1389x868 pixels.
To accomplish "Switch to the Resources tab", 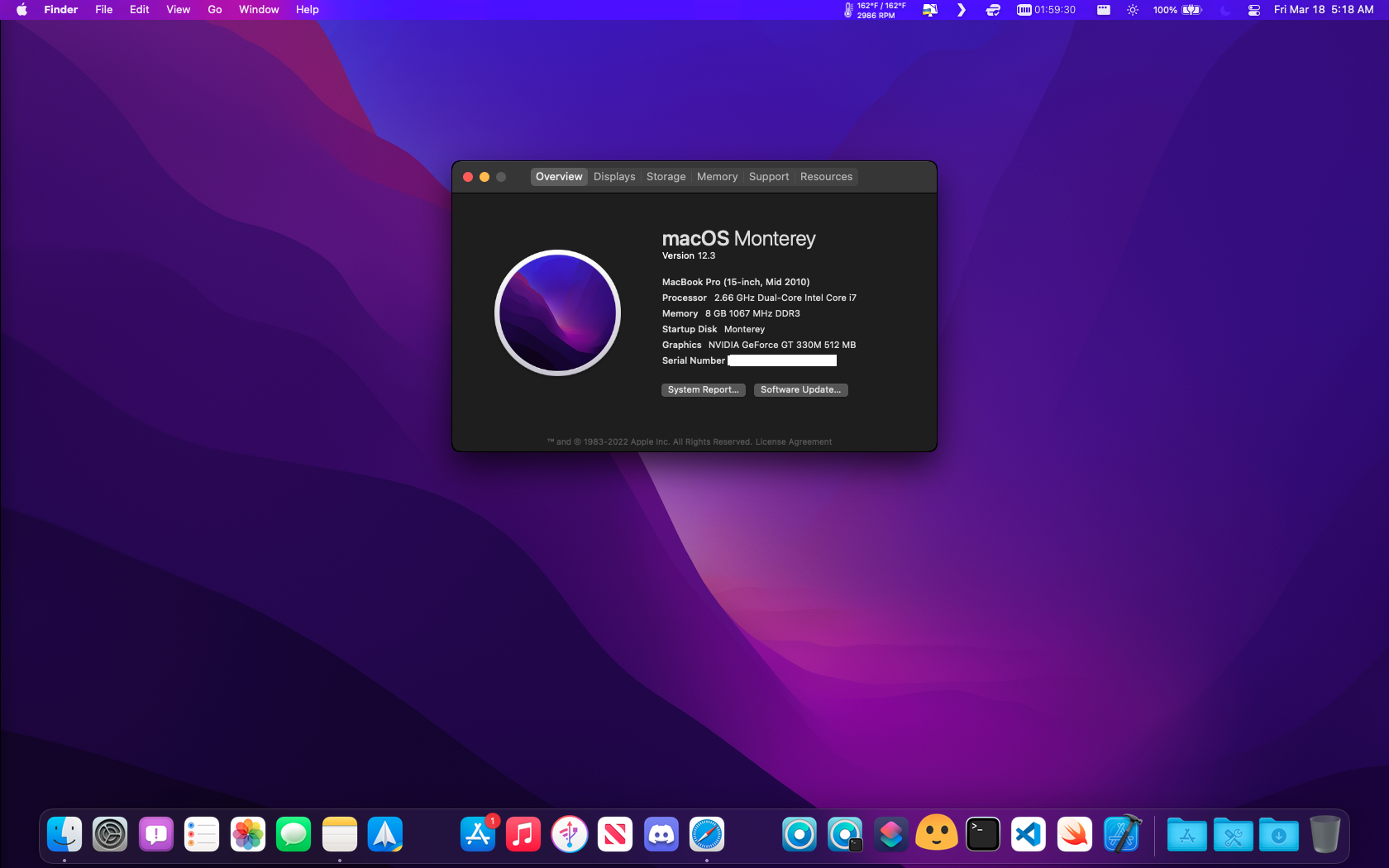I will (x=827, y=177).
